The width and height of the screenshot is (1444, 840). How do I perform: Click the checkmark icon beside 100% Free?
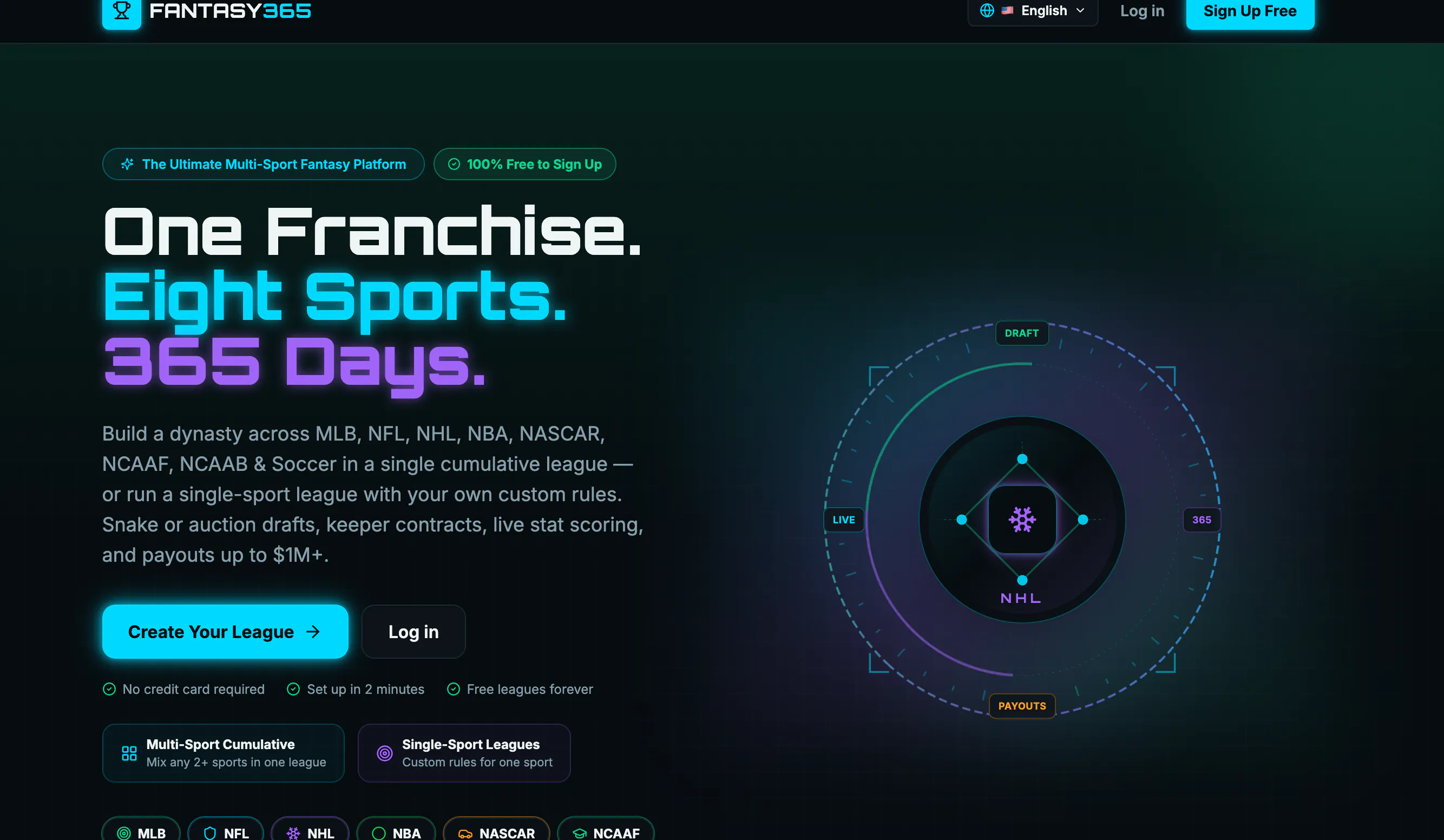(x=454, y=165)
